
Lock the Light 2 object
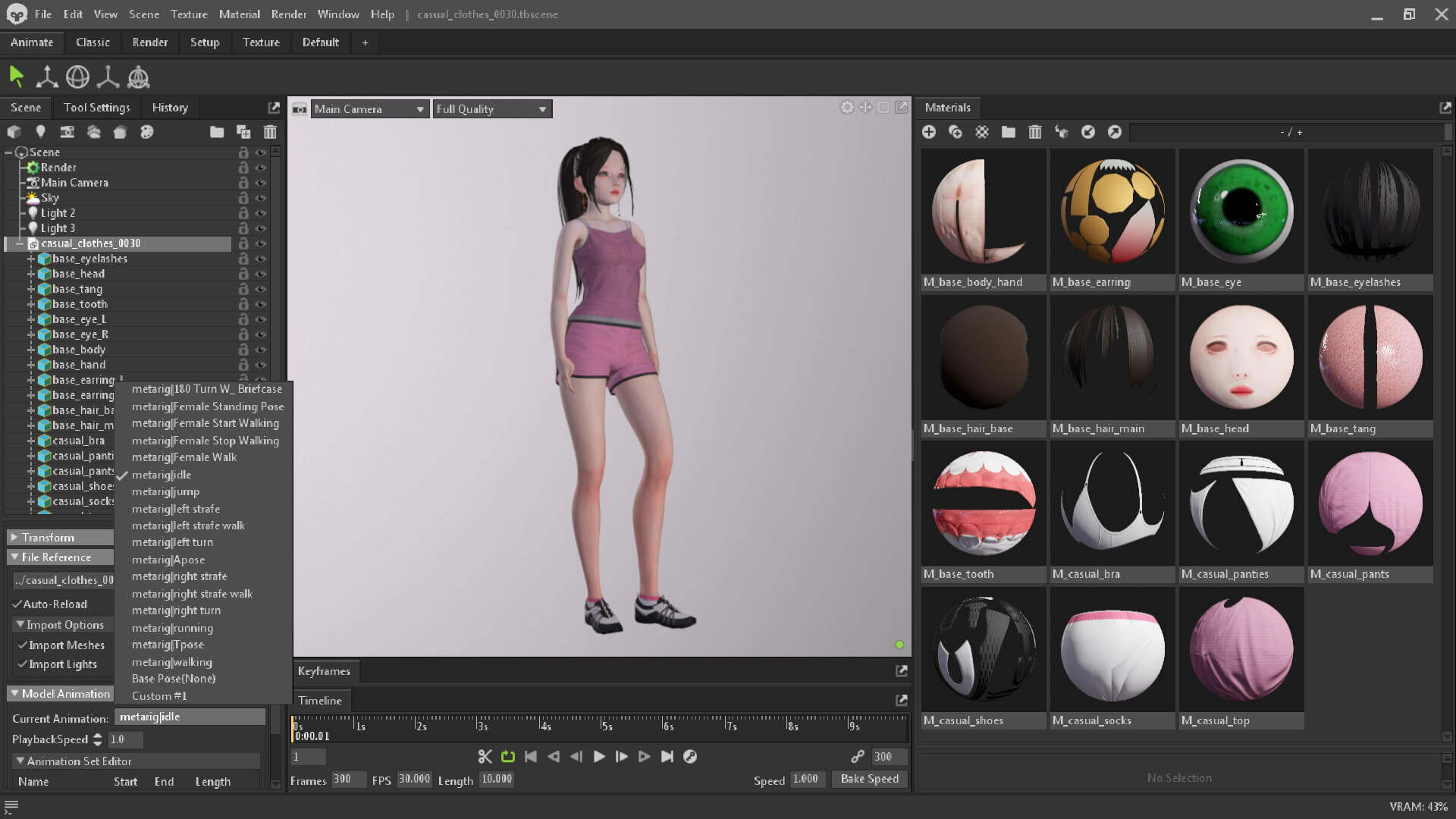tap(243, 213)
